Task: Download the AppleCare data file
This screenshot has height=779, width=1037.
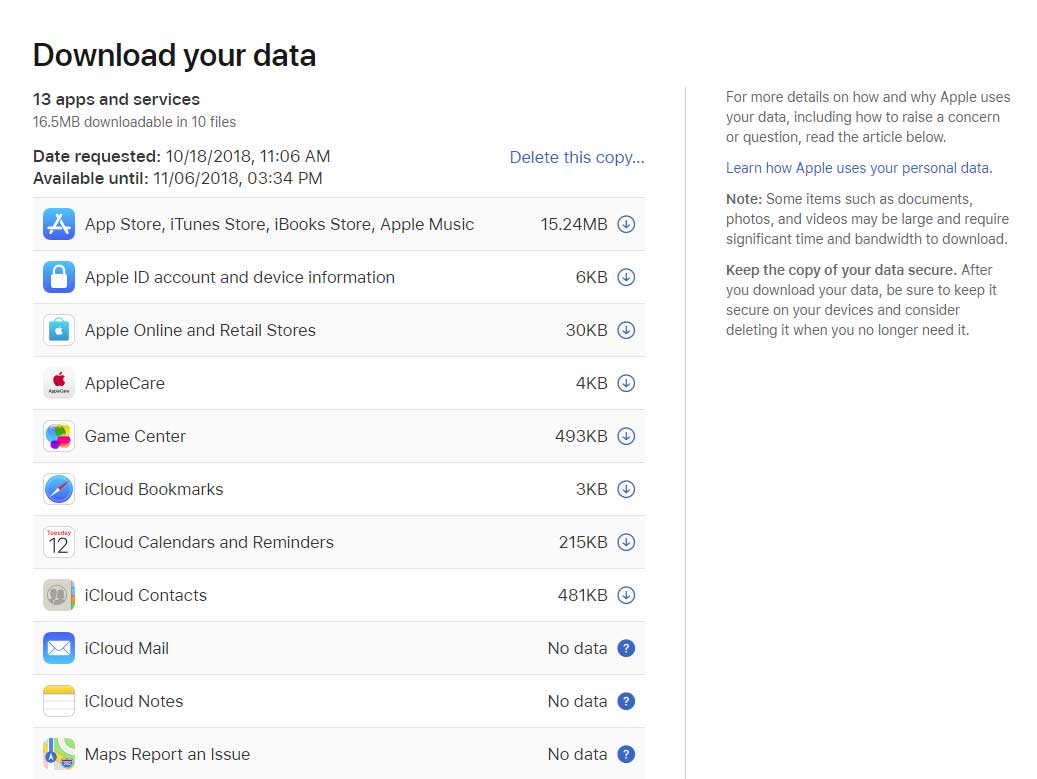Action: point(626,383)
